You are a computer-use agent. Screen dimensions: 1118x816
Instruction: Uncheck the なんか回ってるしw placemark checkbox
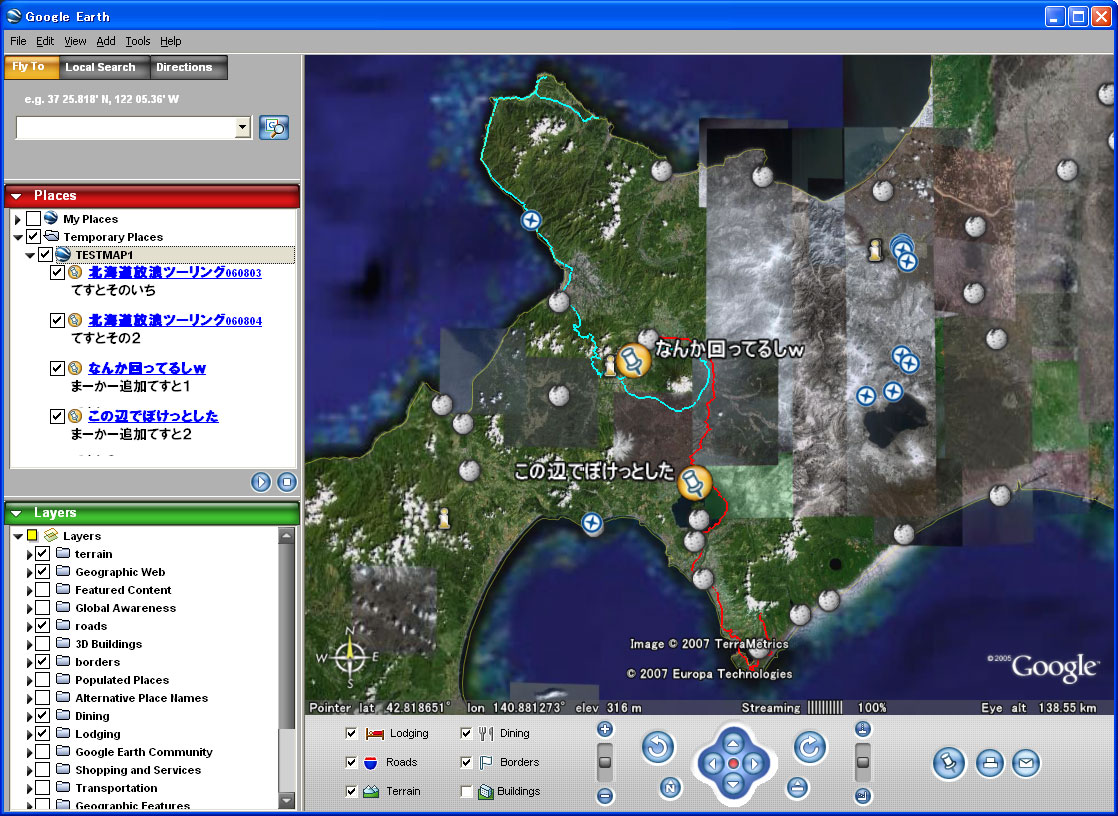click(x=57, y=368)
